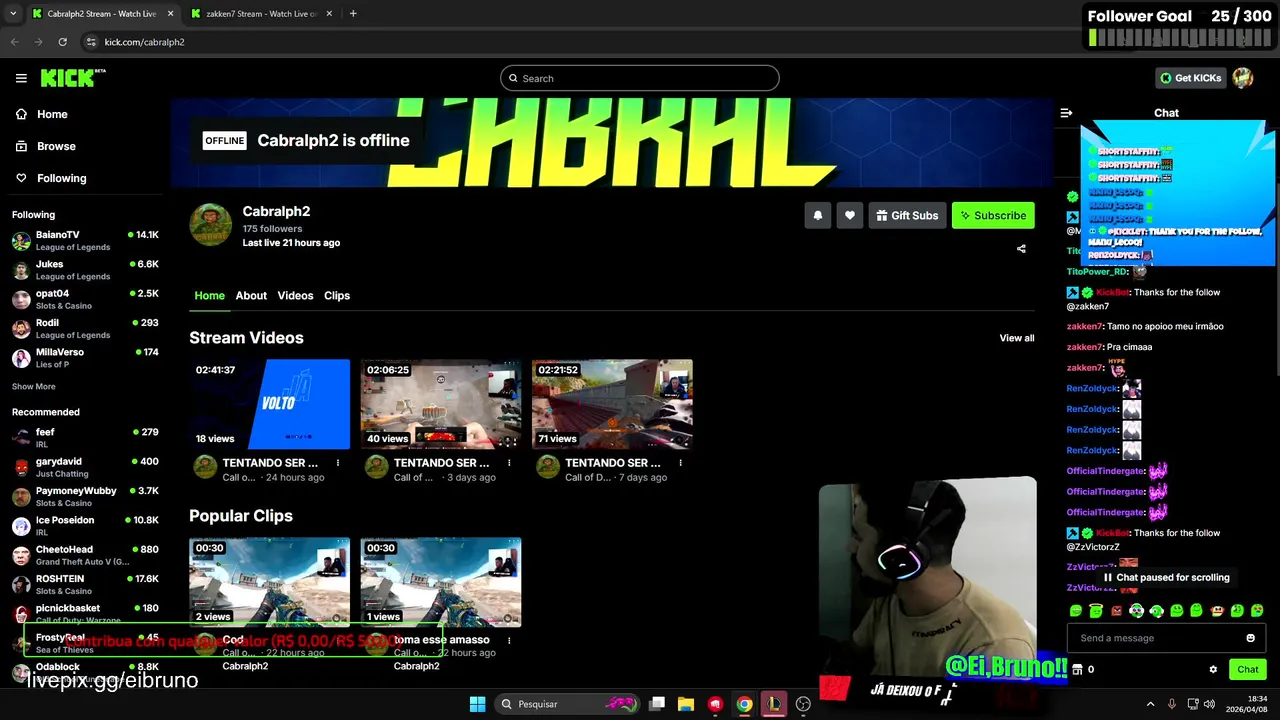
Task: Switch to the Clips tab
Action: pos(337,296)
